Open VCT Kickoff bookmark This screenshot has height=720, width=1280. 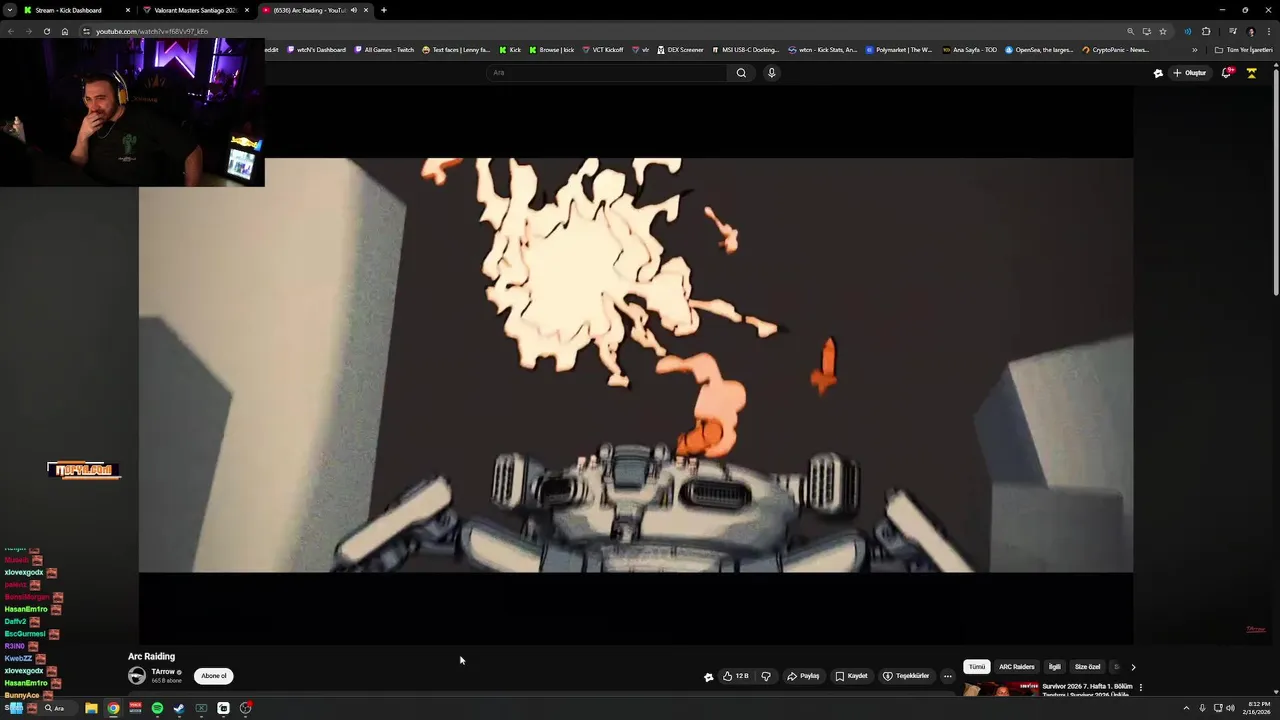[602, 50]
